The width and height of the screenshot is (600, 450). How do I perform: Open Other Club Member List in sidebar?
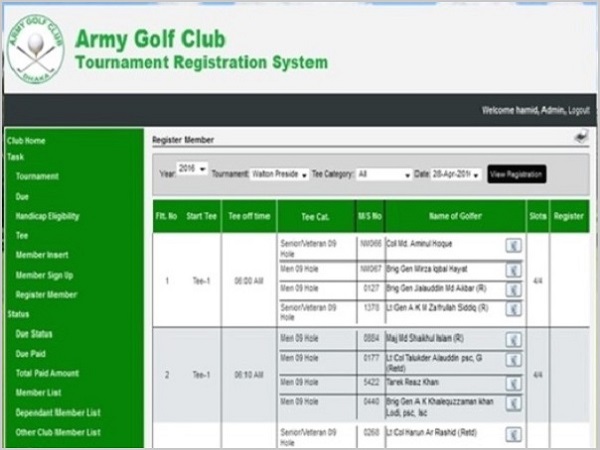(x=58, y=432)
